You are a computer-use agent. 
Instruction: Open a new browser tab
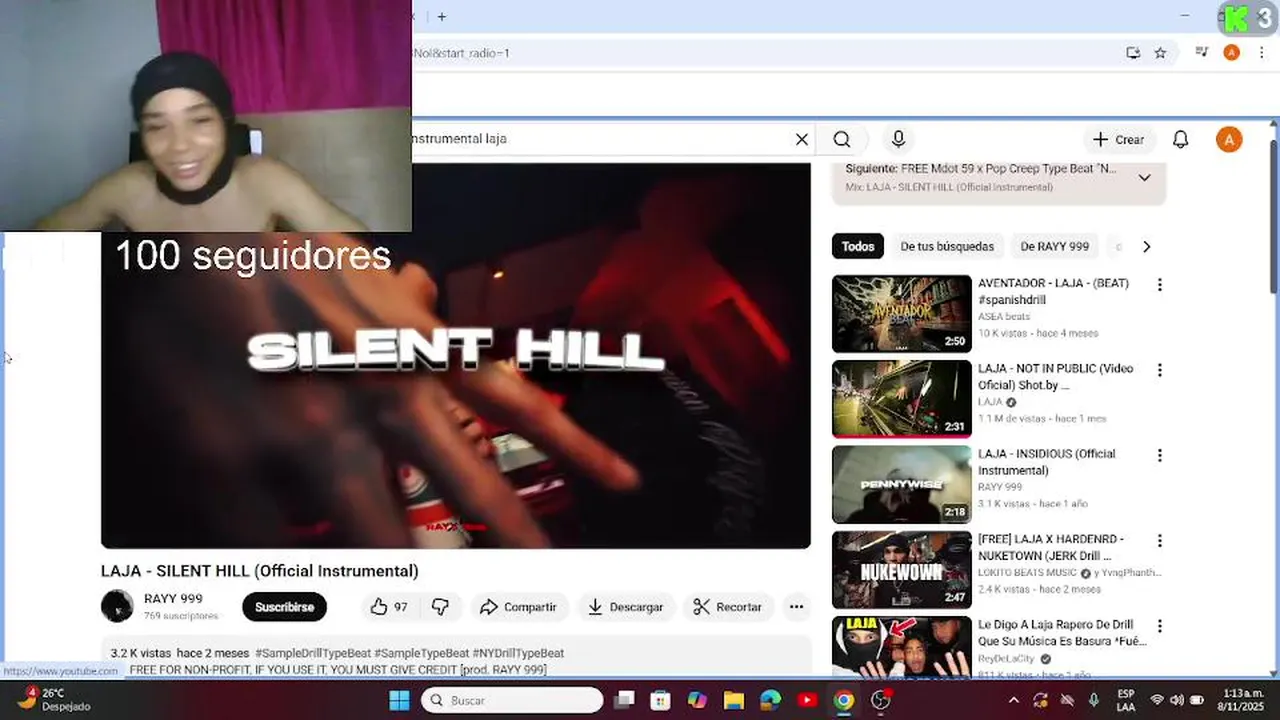point(441,16)
